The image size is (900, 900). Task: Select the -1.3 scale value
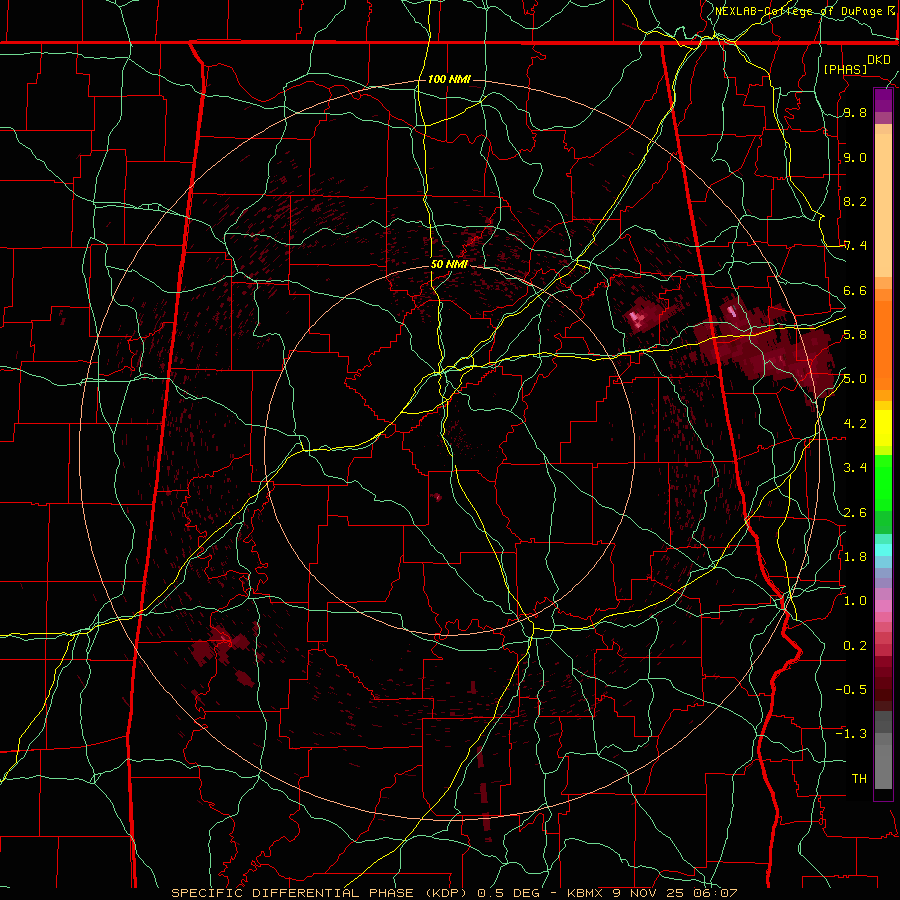pyautogui.click(x=851, y=735)
